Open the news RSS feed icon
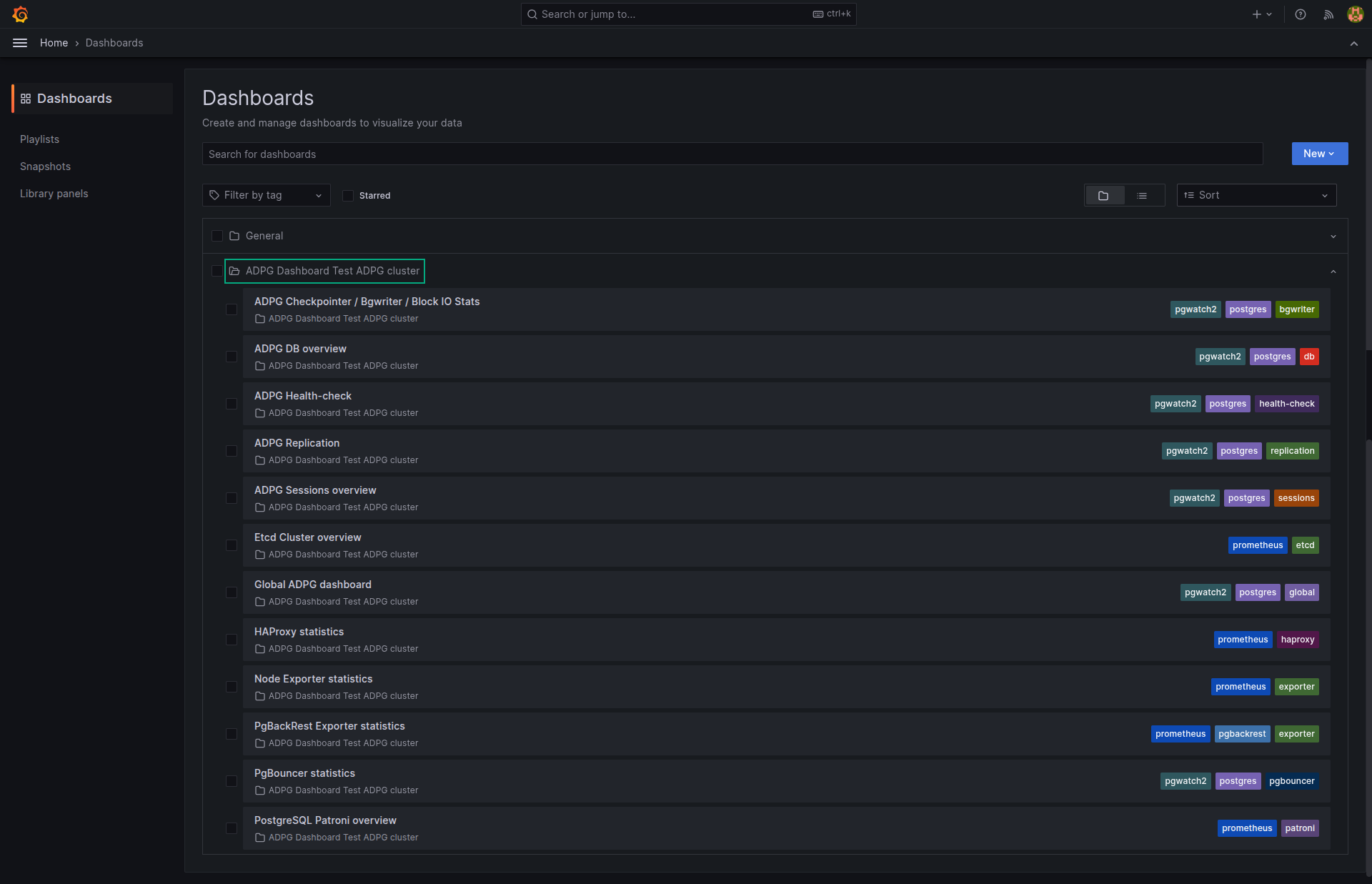The image size is (1372, 884). pyautogui.click(x=1328, y=14)
